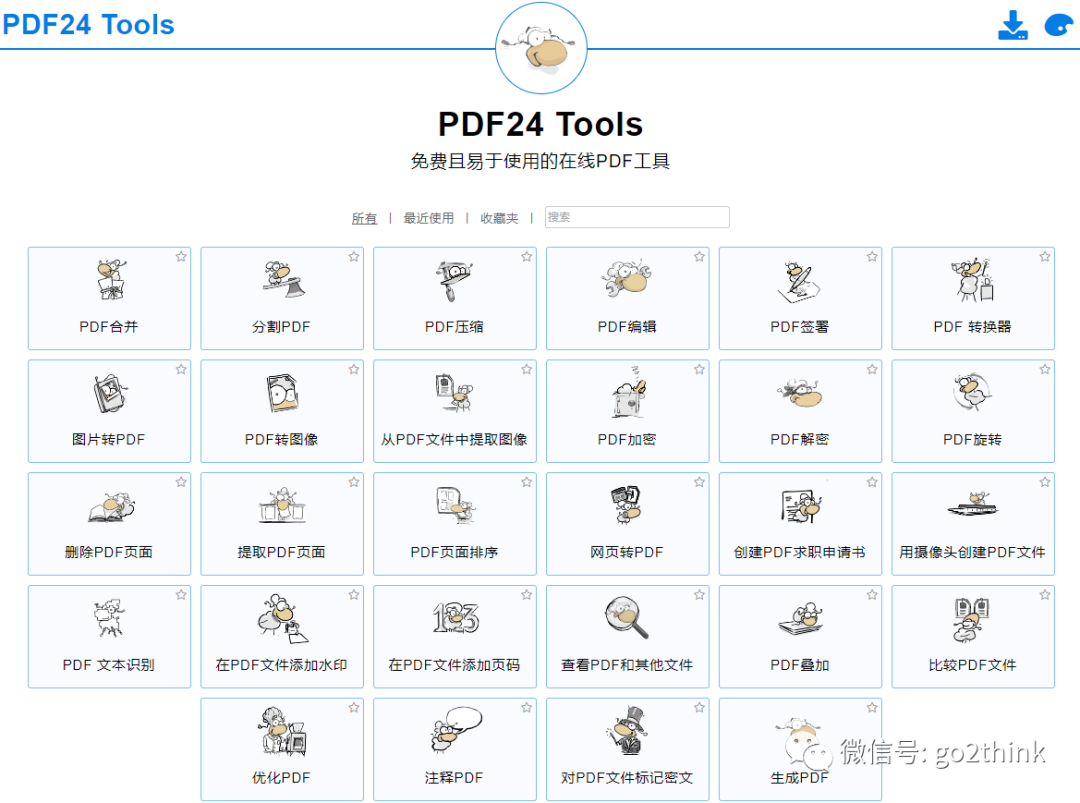
Task: Select the 提取PDF页面 tool icon
Action: [x=282, y=505]
